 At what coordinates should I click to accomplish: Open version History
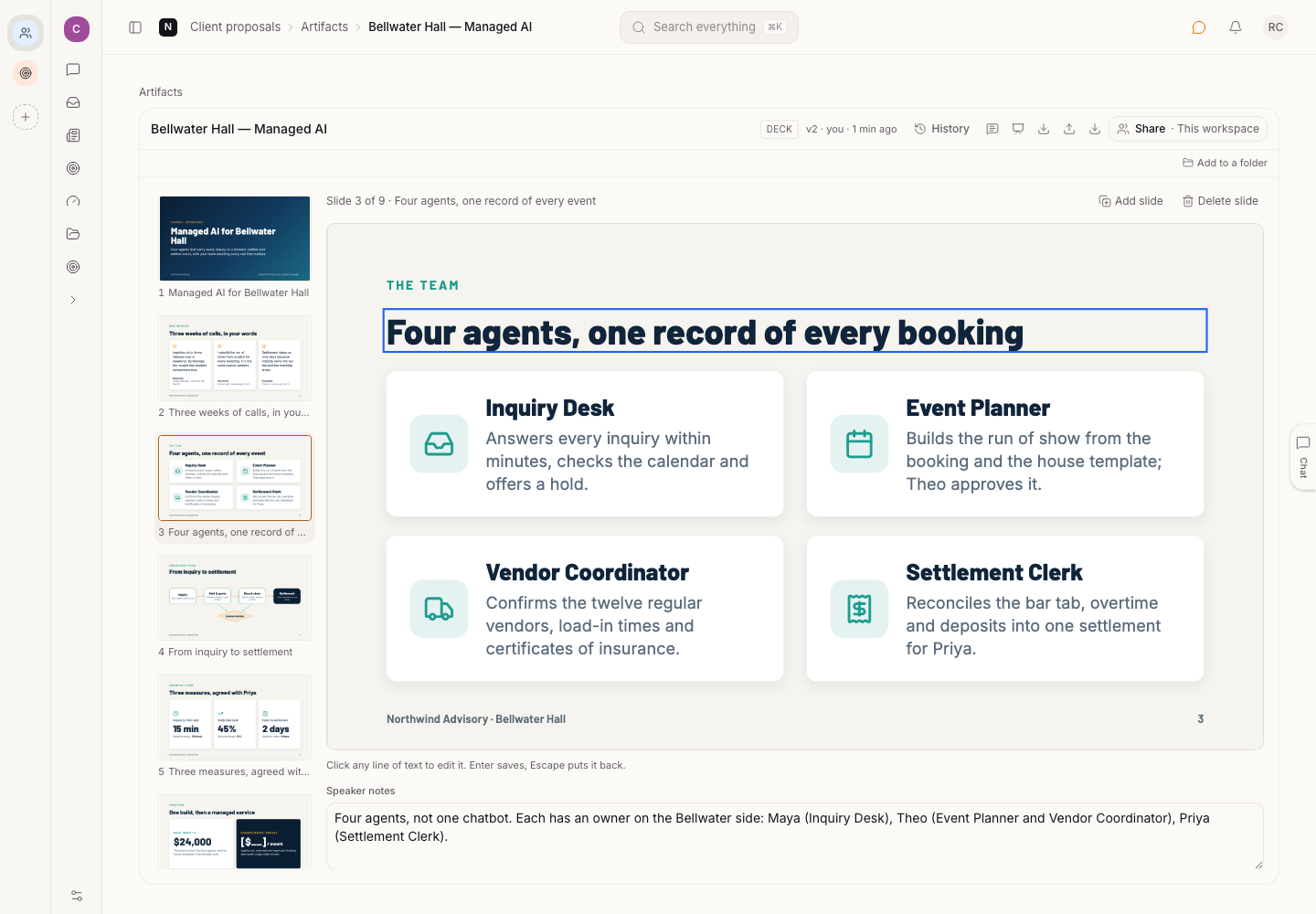(942, 129)
